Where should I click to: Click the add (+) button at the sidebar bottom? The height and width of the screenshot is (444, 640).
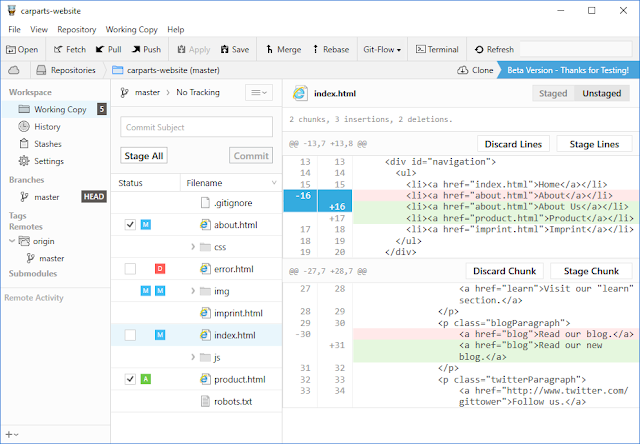coord(11,435)
